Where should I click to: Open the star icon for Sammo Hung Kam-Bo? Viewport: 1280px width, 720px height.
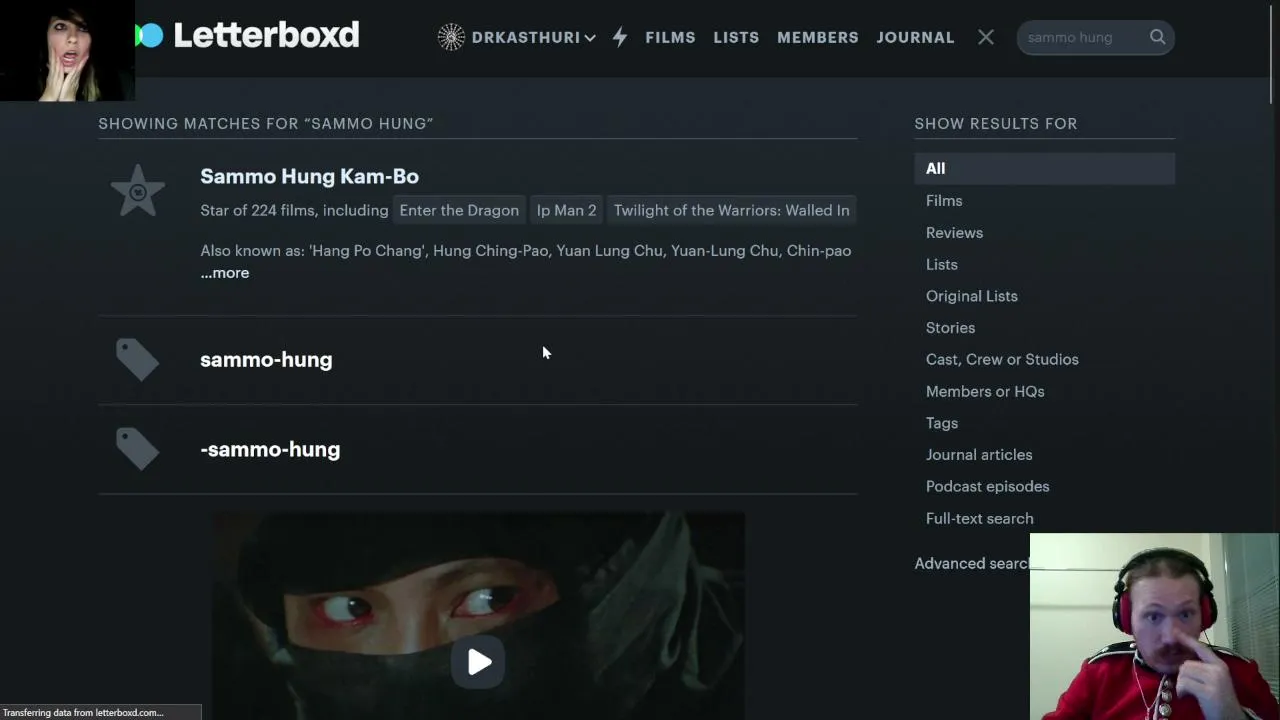(138, 190)
